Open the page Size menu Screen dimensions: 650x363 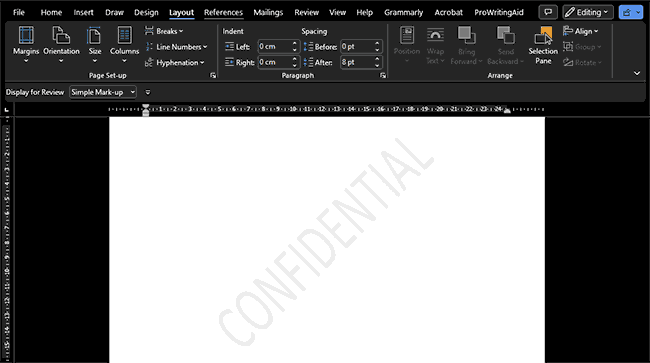(95, 45)
